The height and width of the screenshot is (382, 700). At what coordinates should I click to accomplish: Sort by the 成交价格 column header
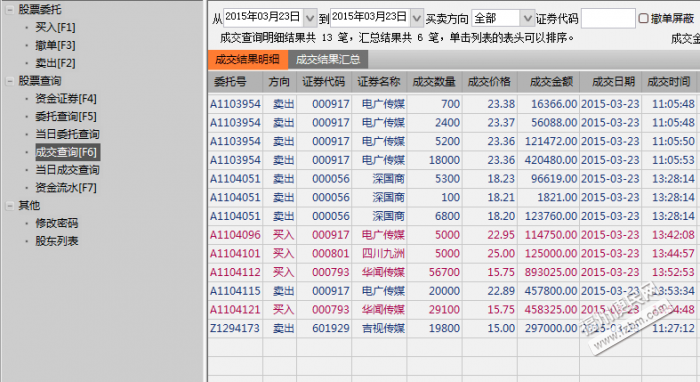[490, 82]
